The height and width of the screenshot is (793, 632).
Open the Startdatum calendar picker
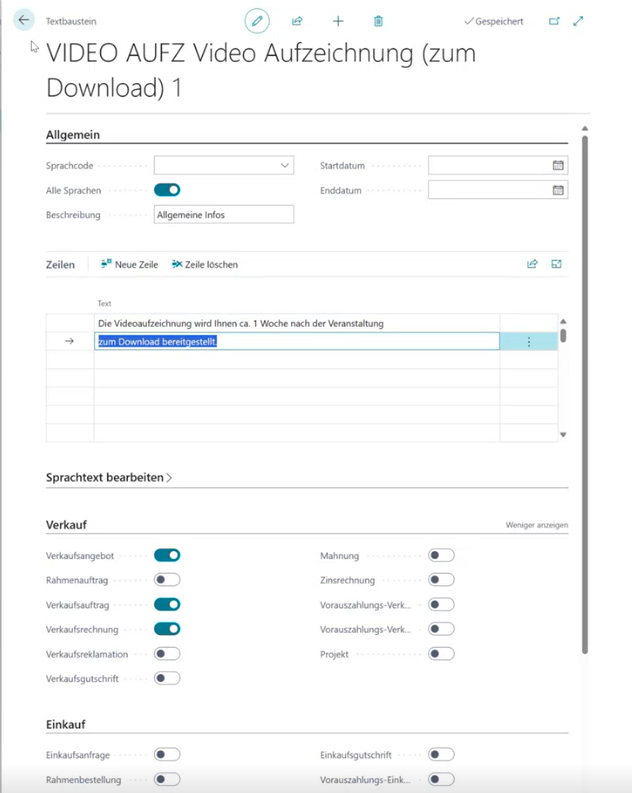pos(558,165)
